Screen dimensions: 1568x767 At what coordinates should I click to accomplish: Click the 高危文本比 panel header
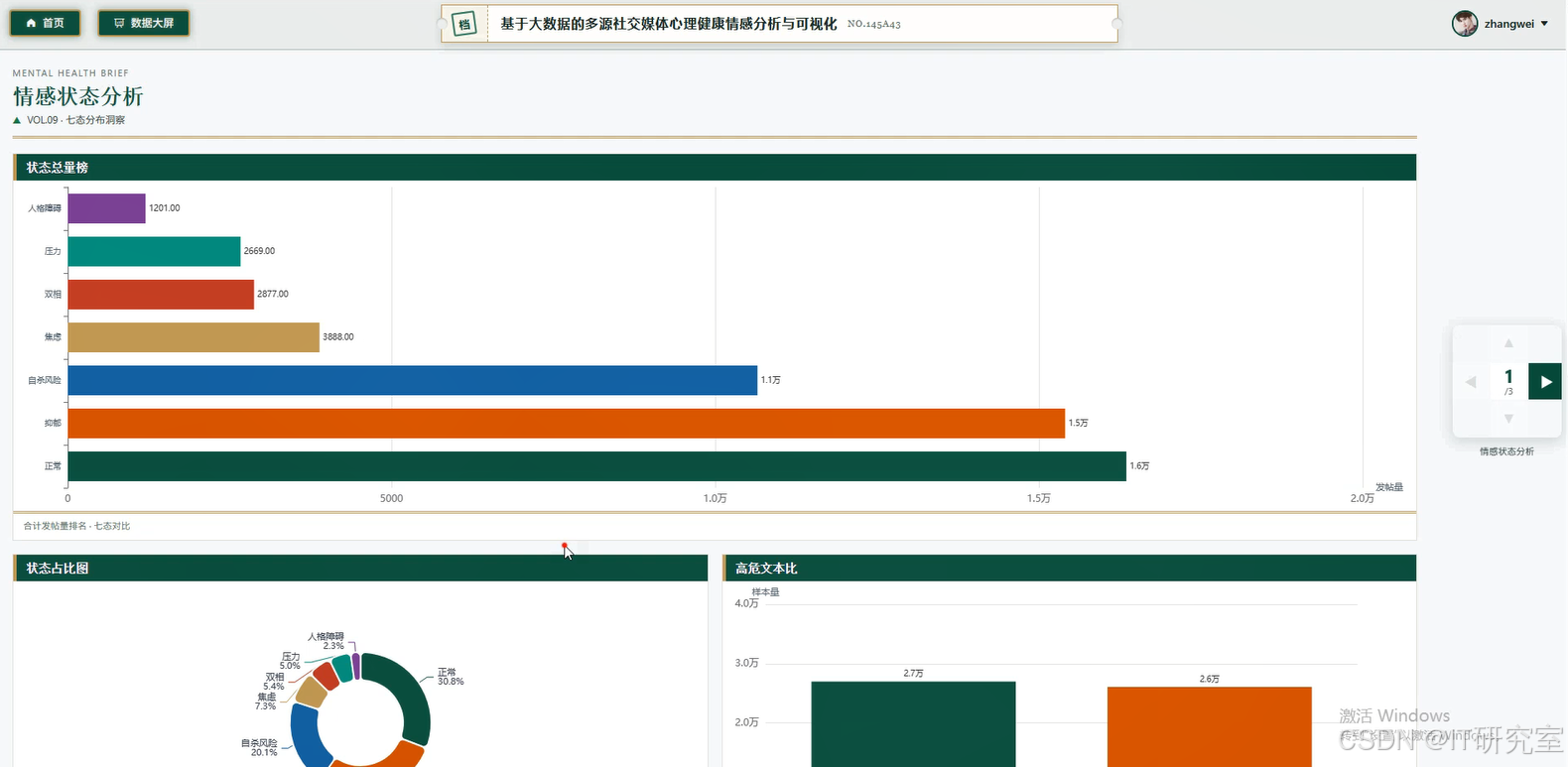tap(1069, 568)
